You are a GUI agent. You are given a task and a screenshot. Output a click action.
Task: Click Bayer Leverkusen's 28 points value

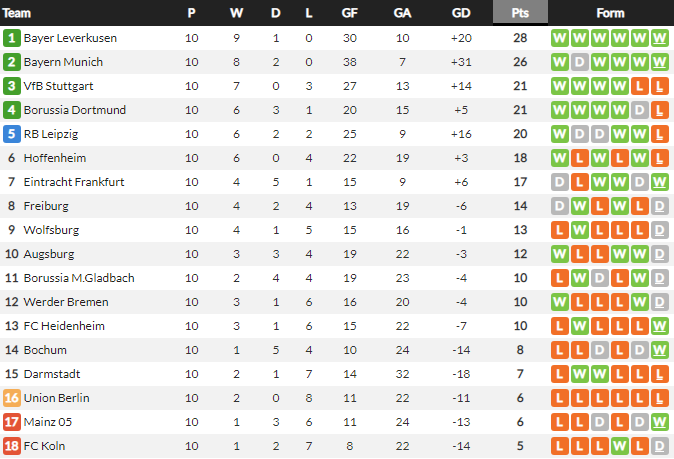coord(520,38)
